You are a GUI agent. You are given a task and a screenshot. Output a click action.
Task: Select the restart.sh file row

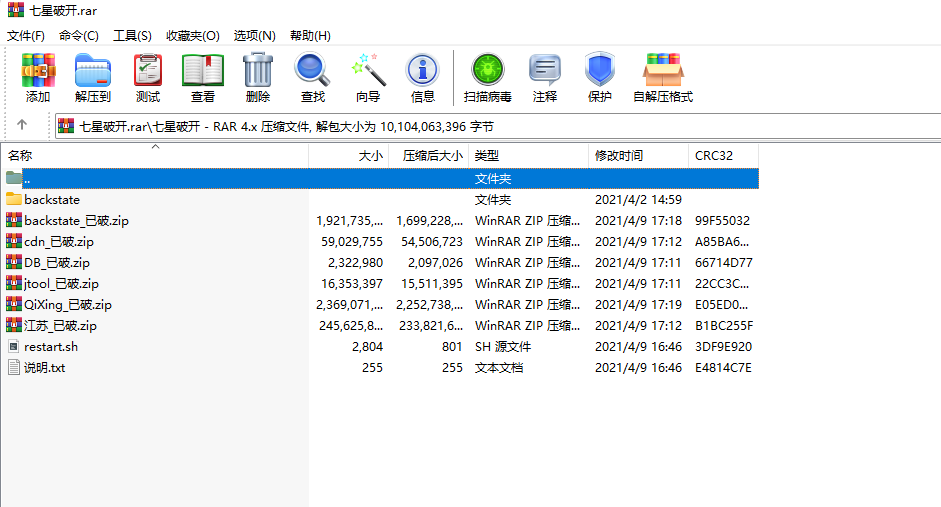tap(51, 347)
